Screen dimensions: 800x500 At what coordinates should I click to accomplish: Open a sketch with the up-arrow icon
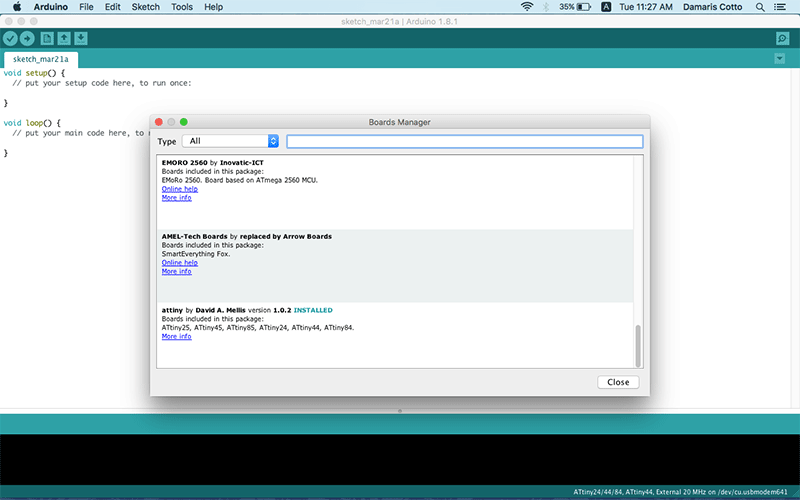(64, 38)
